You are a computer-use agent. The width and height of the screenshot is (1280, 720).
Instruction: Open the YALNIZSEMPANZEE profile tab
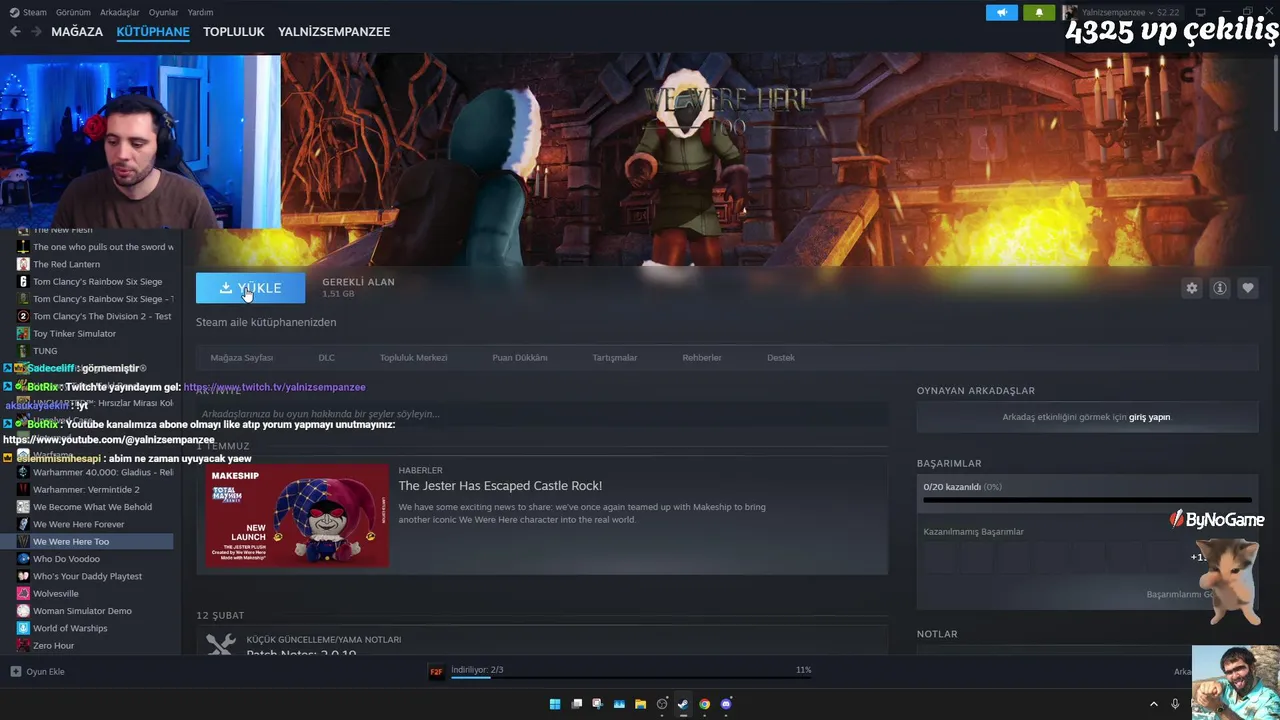pyautogui.click(x=334, y=32)
